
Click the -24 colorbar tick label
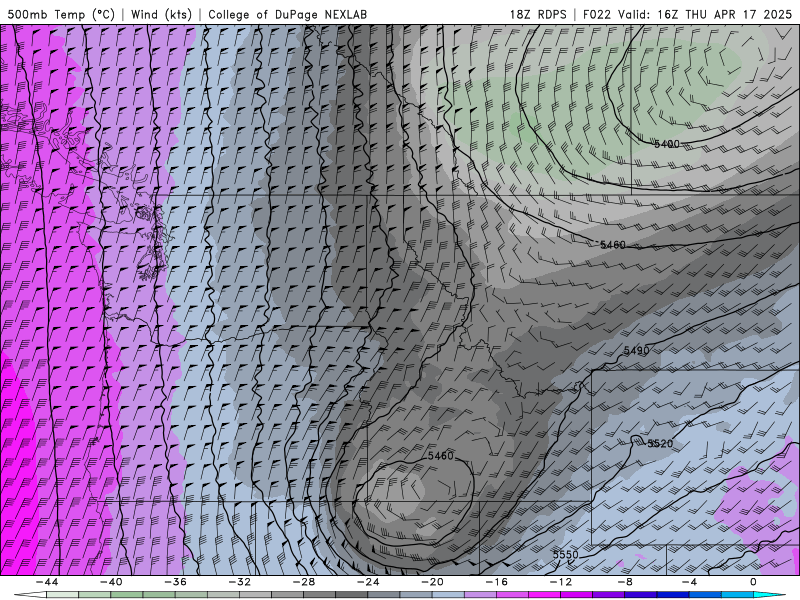click(x=368, y=582)
